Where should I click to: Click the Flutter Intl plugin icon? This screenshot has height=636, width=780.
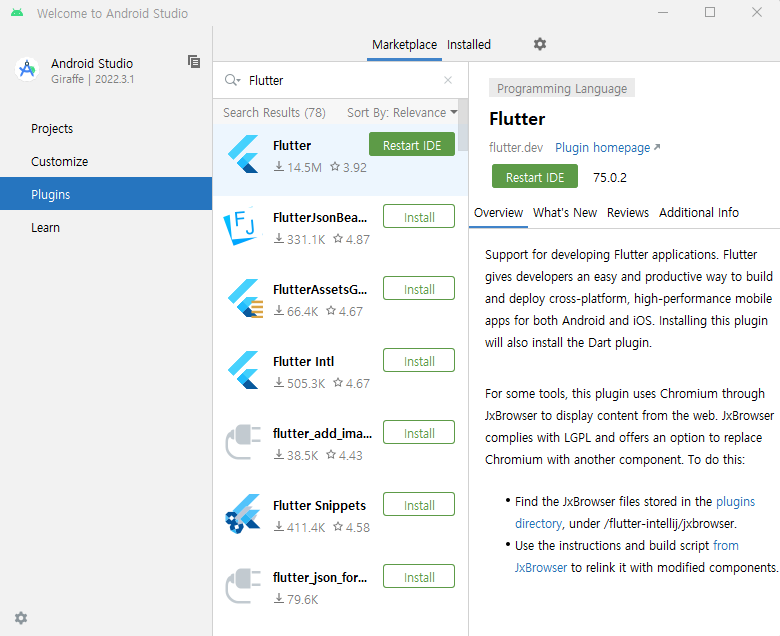pos(243,370)
